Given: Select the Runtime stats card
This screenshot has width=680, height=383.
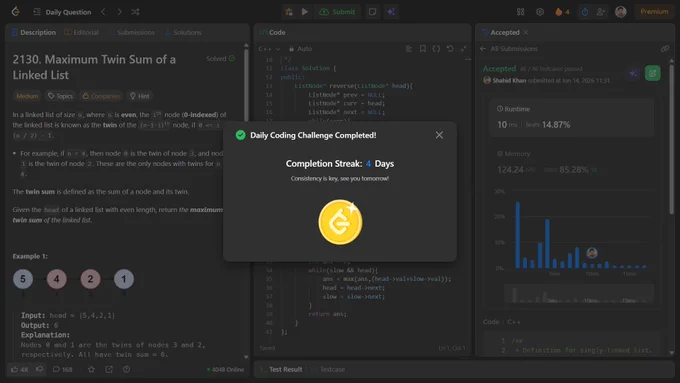Looking at the screenshot, I should [572, 118].
